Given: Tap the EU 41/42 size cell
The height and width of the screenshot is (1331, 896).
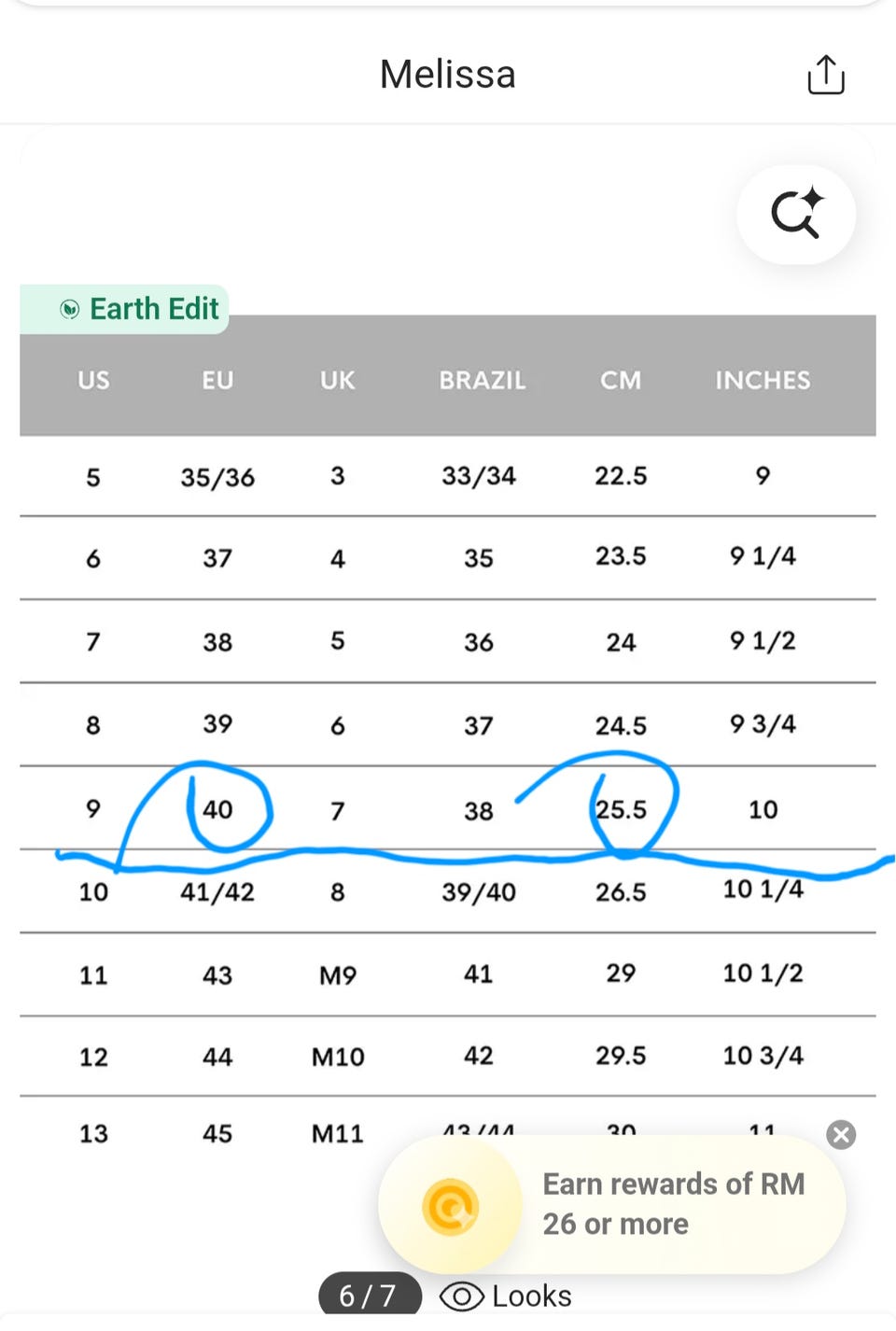Looking at the screenshot, I should pos(217,892).
